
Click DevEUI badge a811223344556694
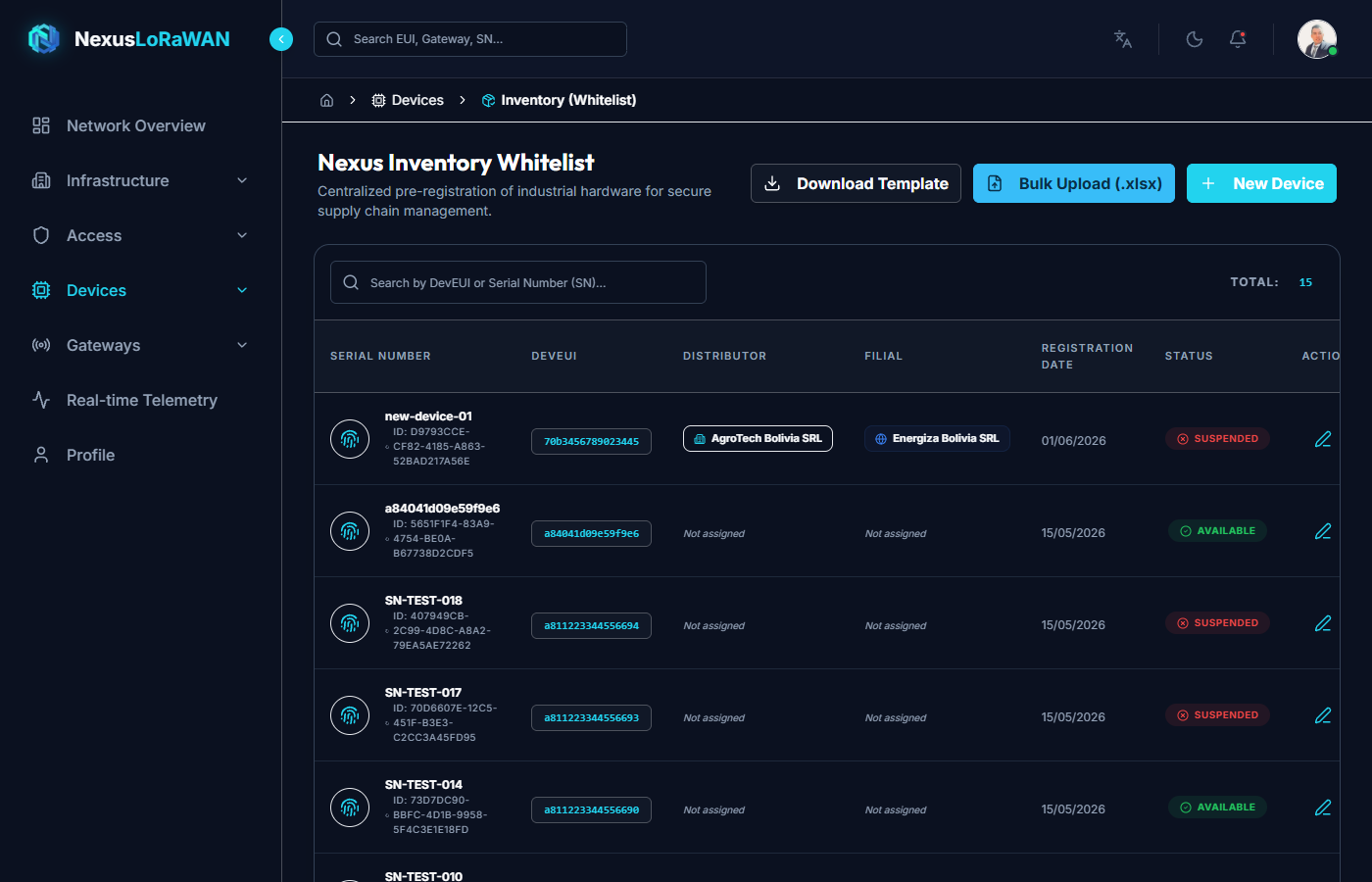591,625
